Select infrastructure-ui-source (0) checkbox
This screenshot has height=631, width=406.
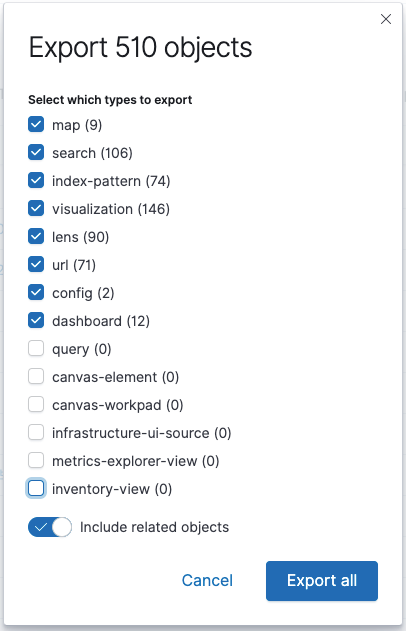pos(36,432)
